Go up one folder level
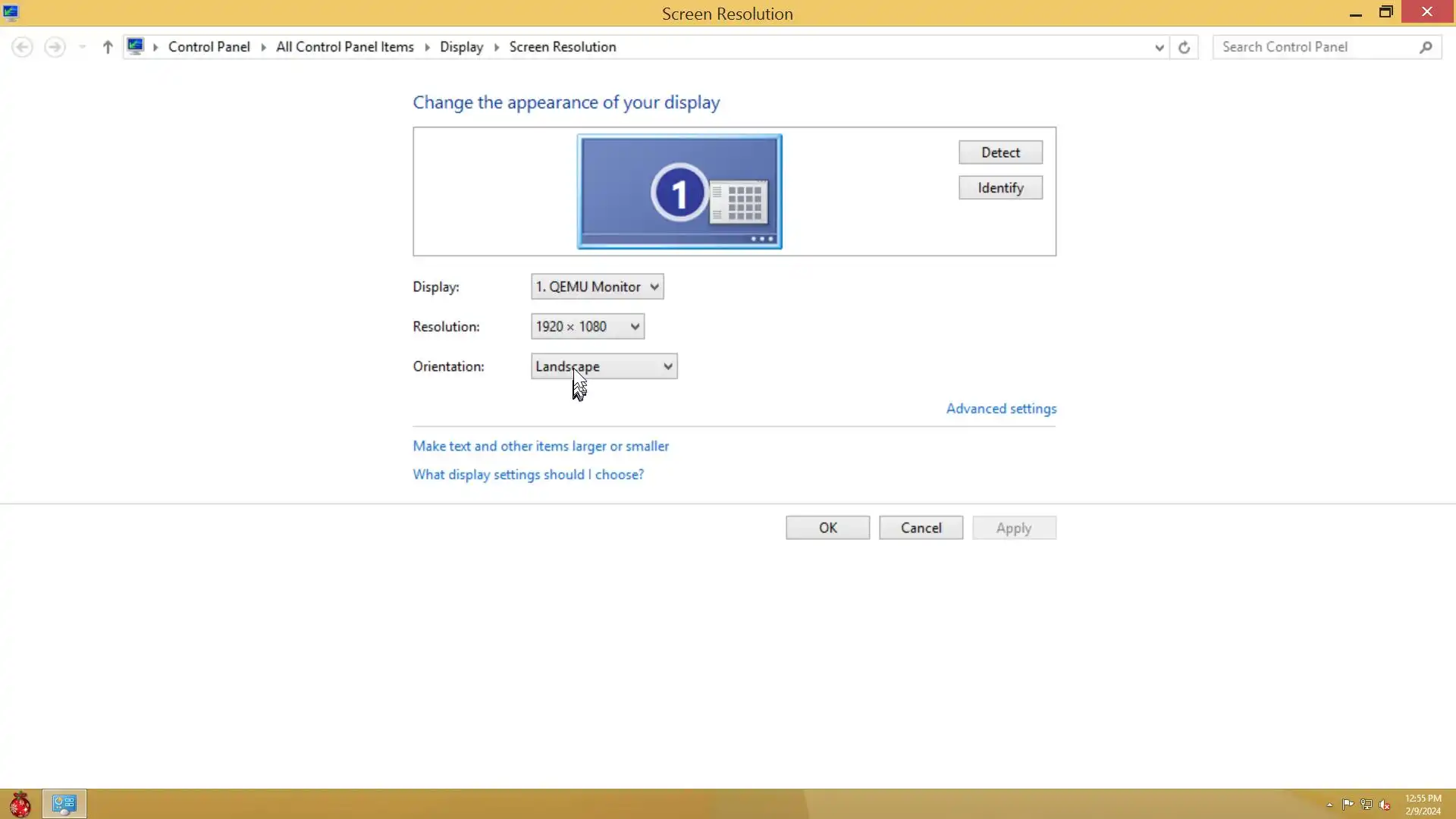 pos(108,47)
